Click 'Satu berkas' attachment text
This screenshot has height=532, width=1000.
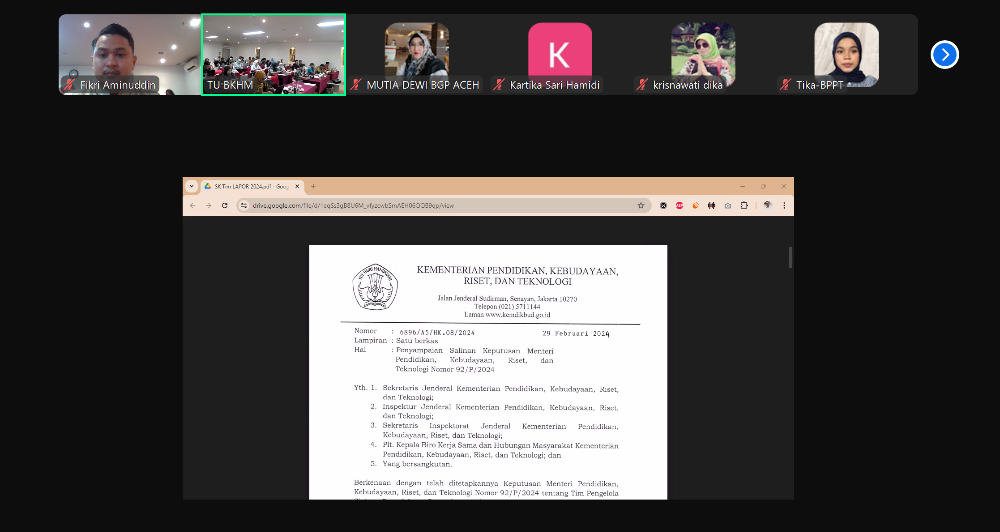pos(416,341)
